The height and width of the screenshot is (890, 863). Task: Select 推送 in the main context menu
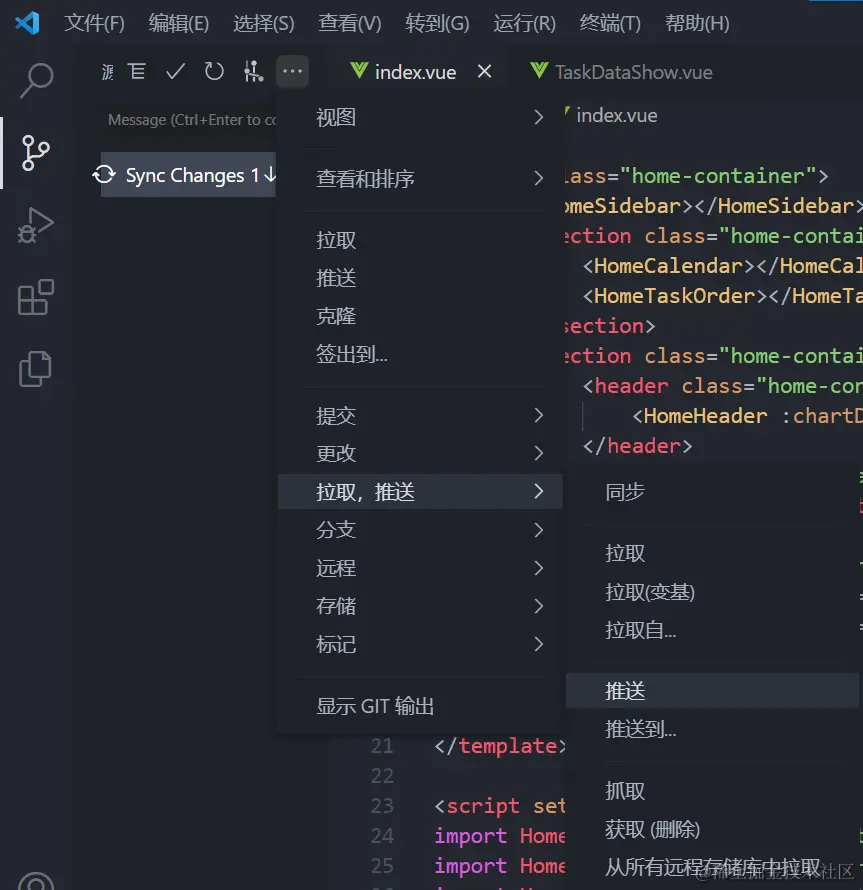[x=420, y=278]
